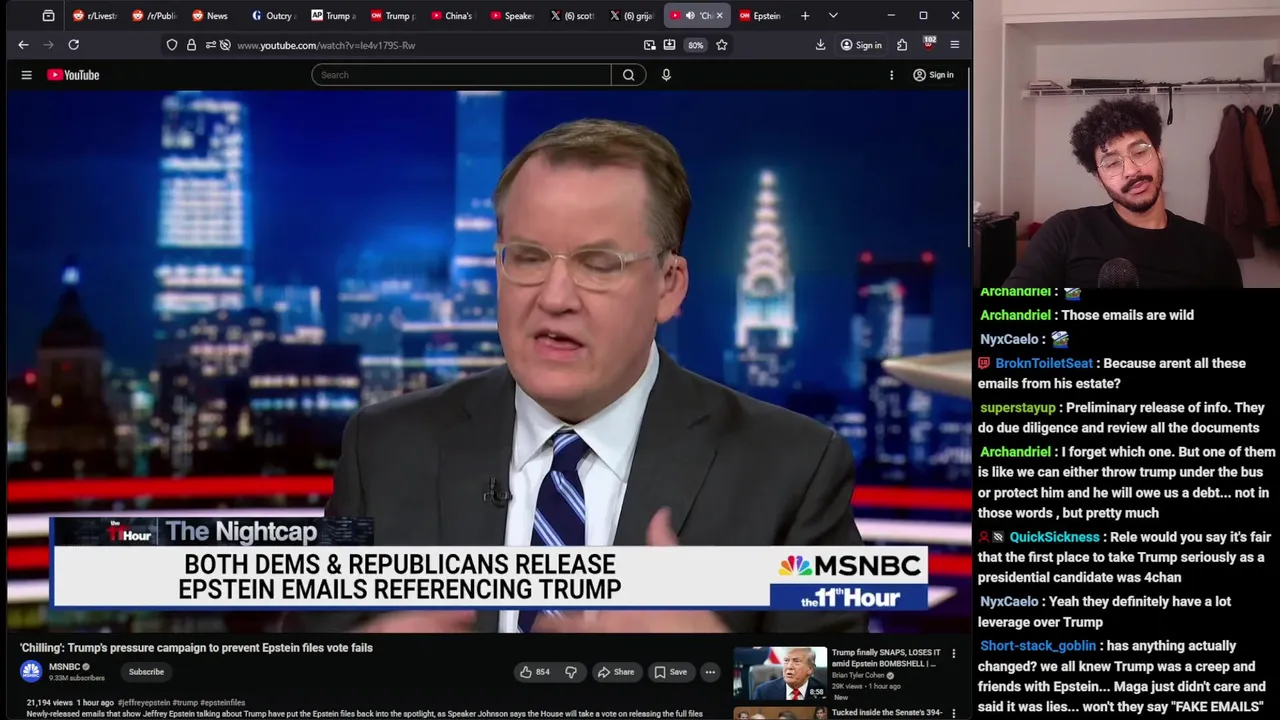This screenshot has height=720, width=1280.
Task: Click the 'Chilling' video title text
Action: coord(196,648)
